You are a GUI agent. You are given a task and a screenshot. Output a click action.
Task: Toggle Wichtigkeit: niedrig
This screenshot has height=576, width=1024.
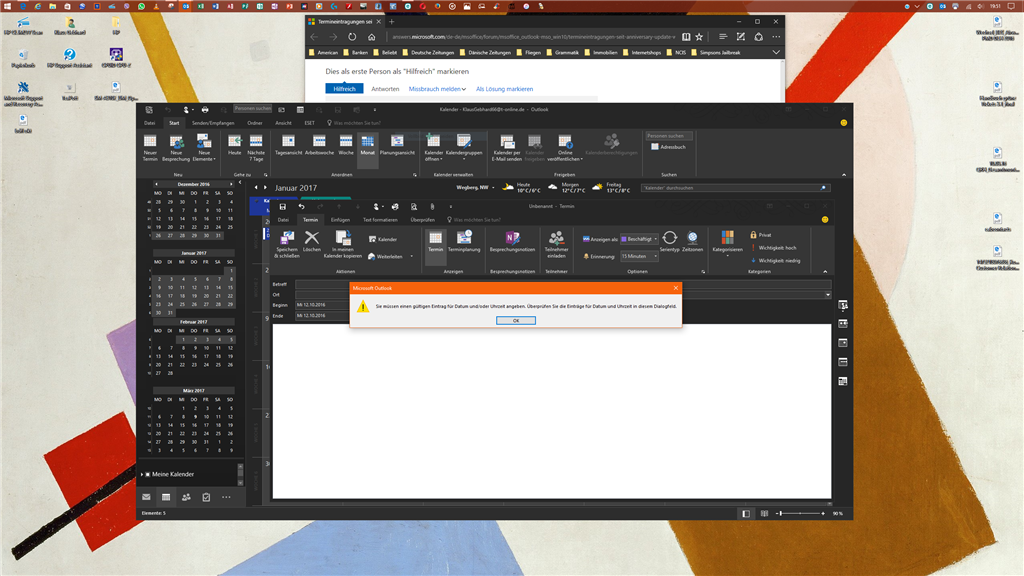(775, 261)
